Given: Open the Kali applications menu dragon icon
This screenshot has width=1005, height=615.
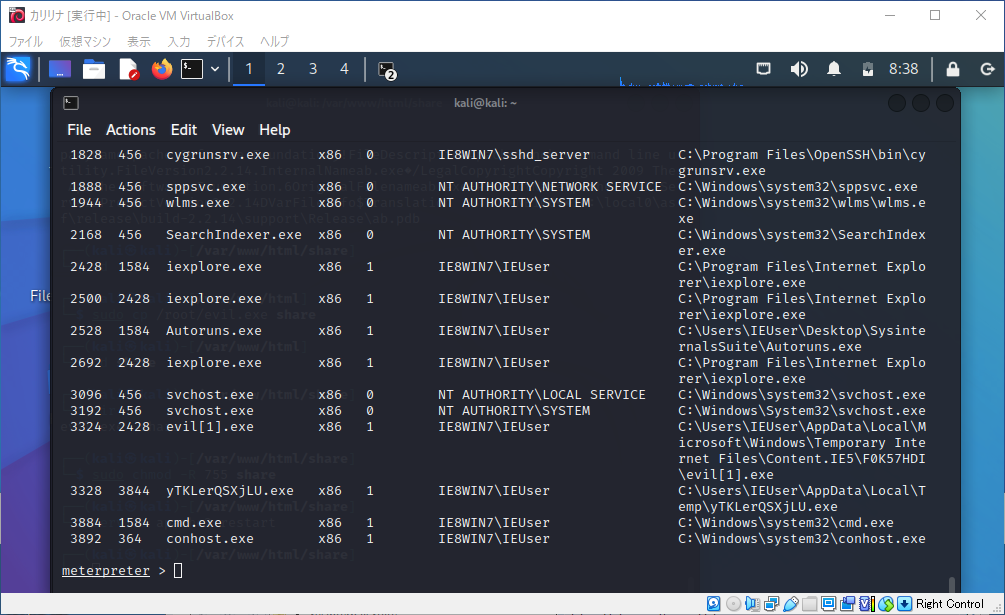Looking at the screenshot, I should click(18, 69).
